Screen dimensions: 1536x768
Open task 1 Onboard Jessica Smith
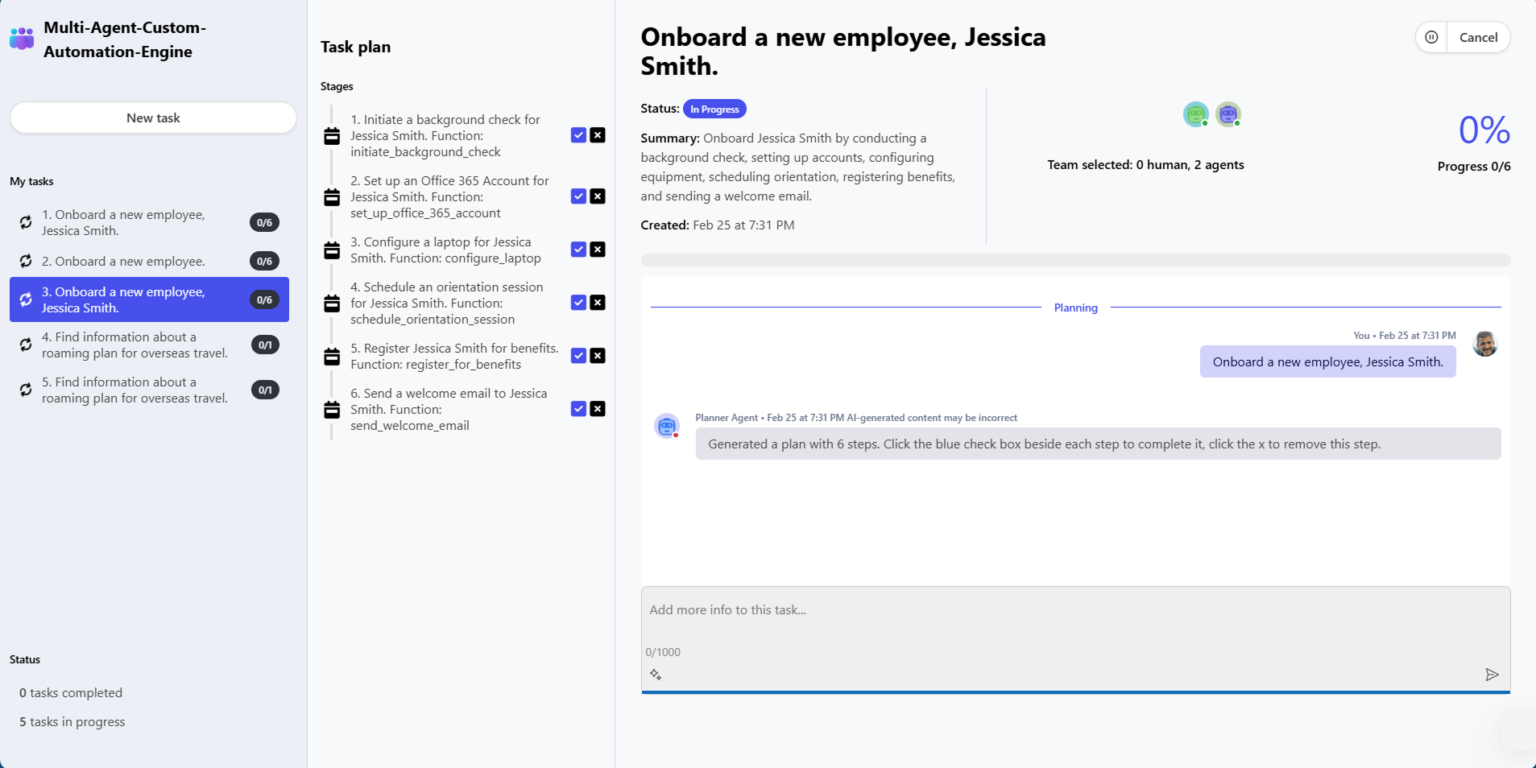point(123,222)
